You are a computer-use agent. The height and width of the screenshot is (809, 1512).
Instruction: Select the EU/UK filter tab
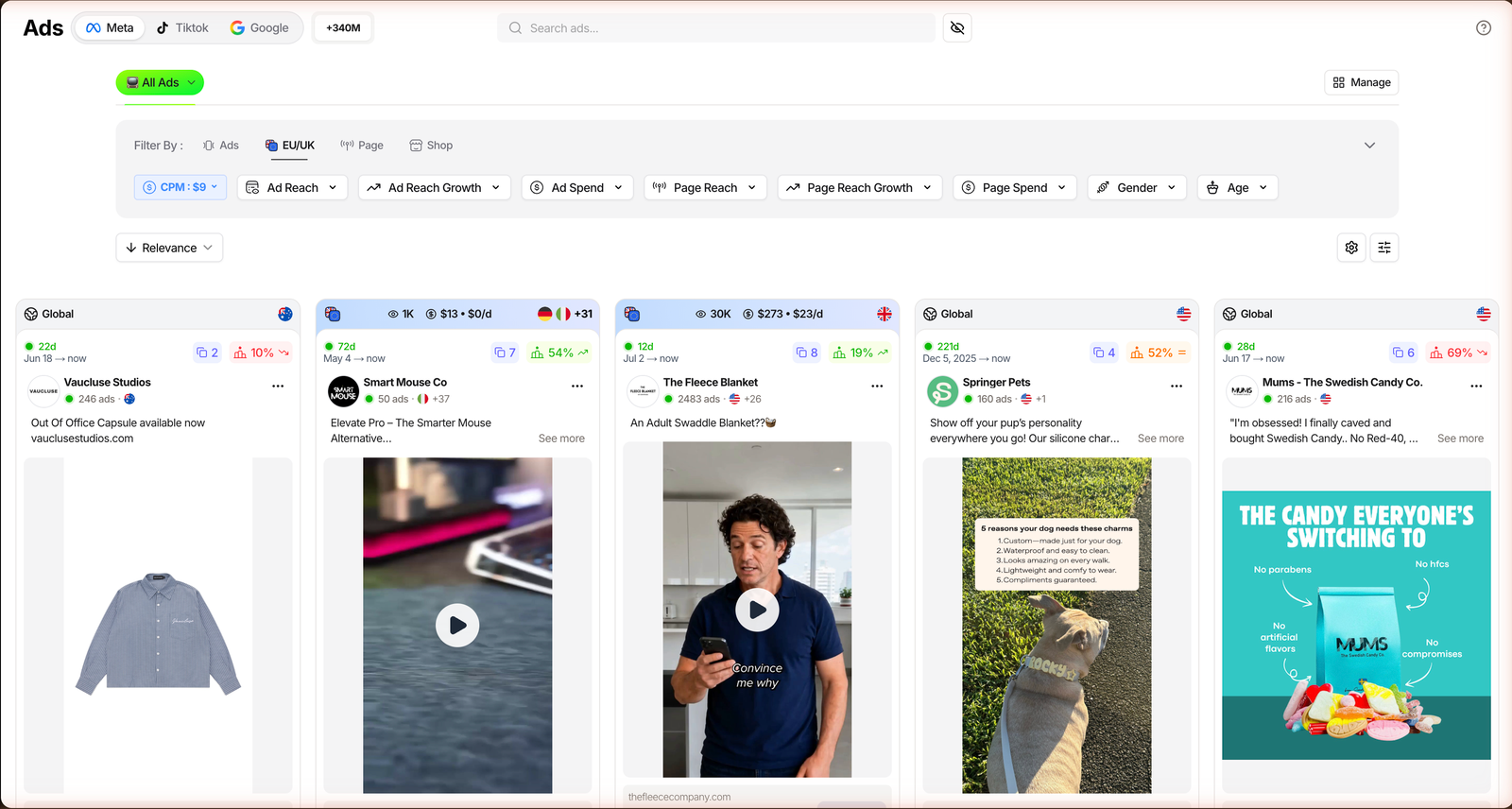tap(290, 146)
